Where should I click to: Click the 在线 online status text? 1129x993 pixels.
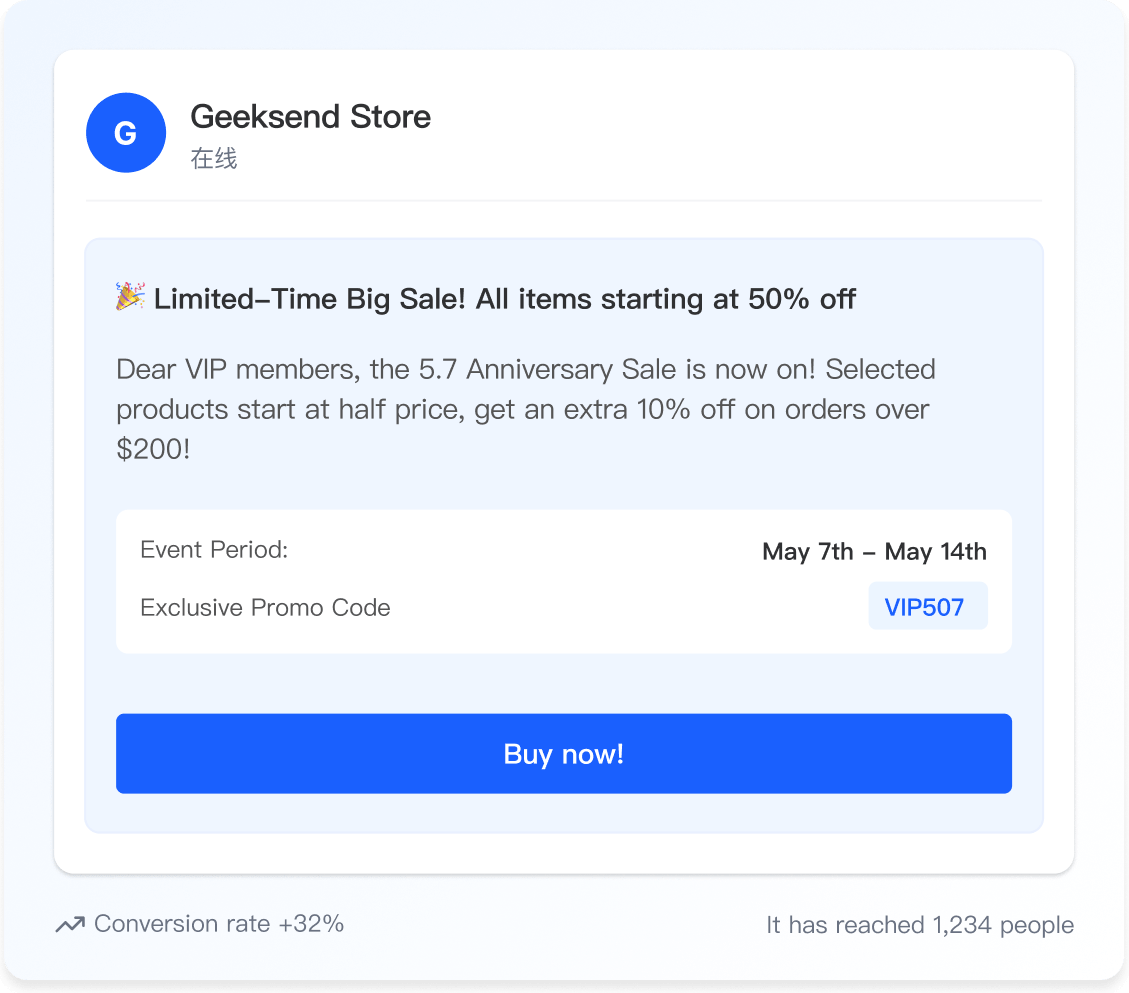(x=214, y=158)
